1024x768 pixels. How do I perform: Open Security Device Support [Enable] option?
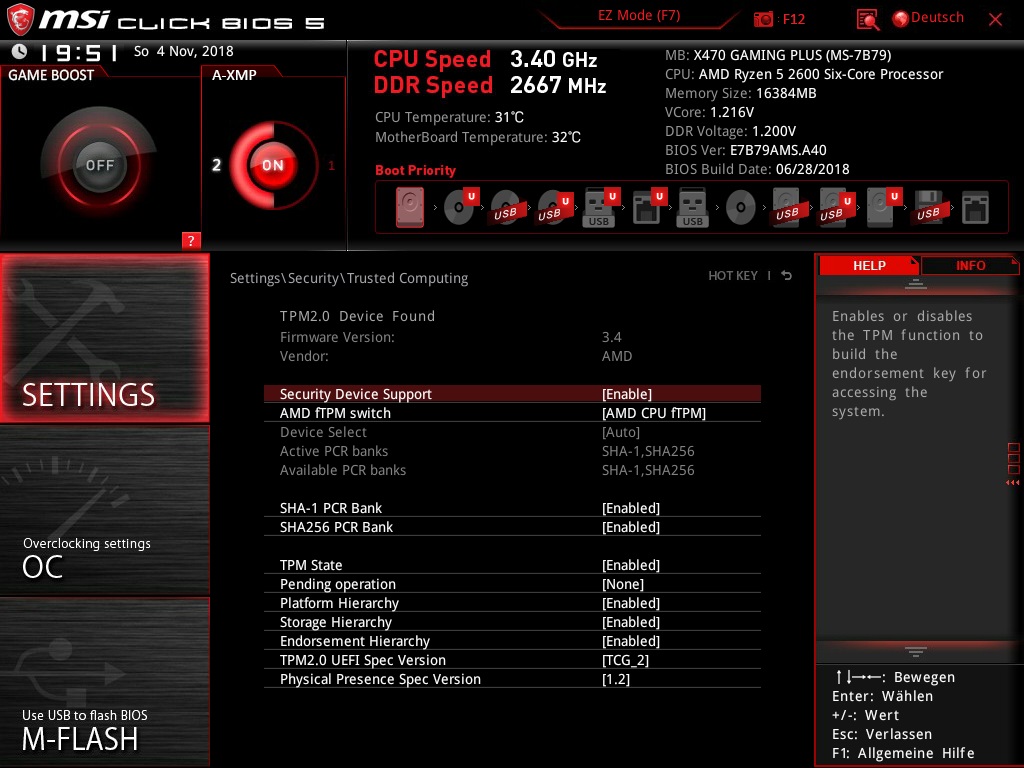(x=512, y=394)
